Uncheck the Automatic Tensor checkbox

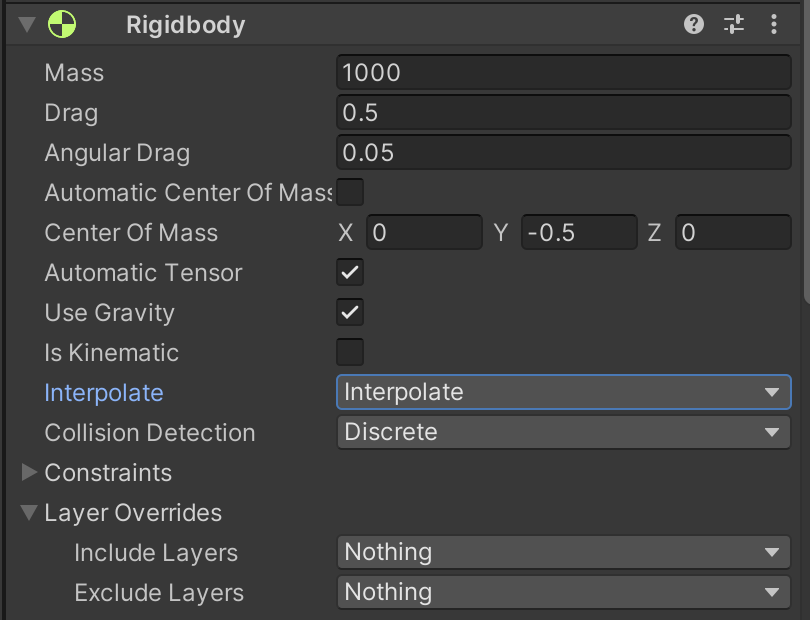[350, 272]
